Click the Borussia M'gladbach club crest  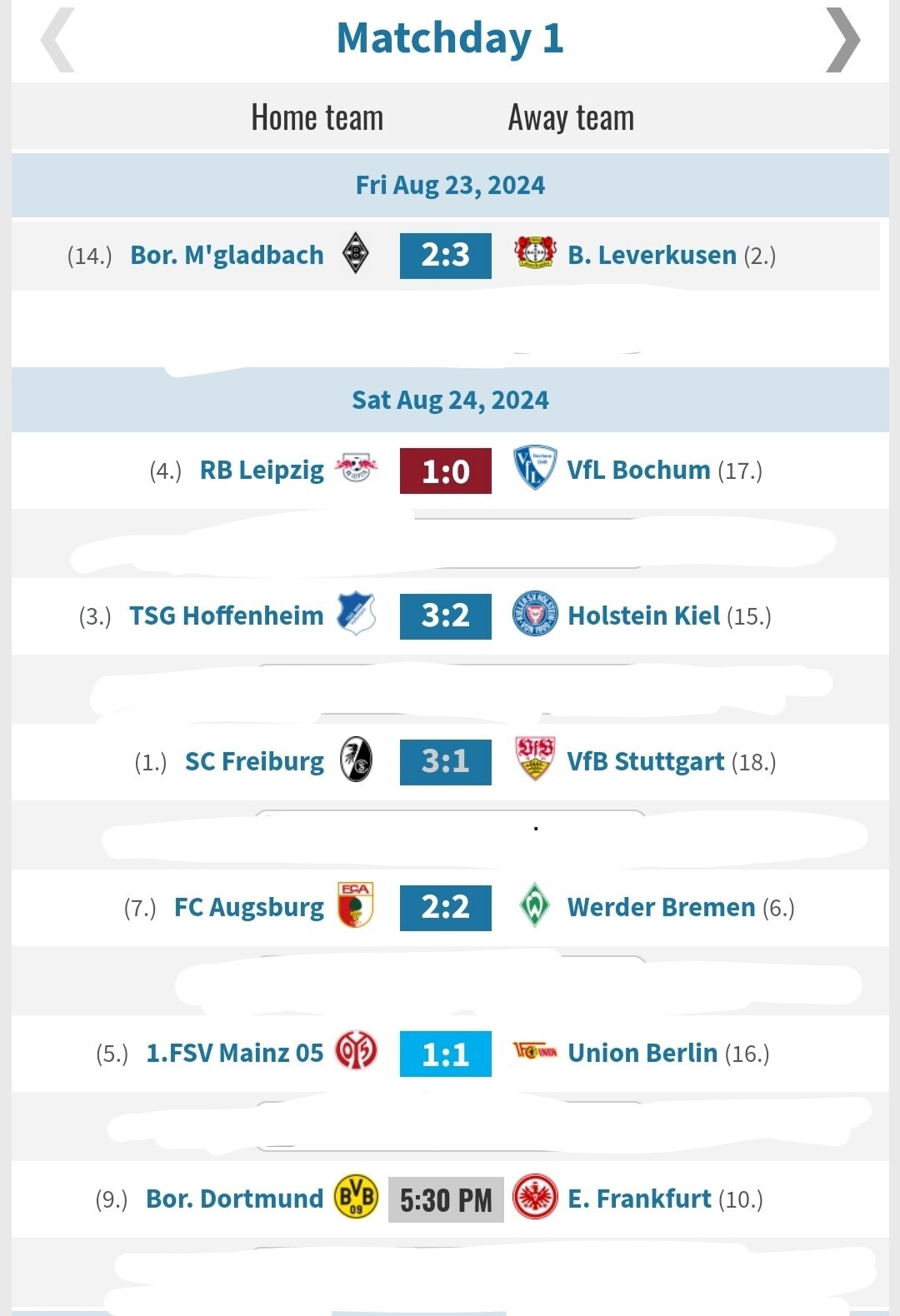click(356, 253)
